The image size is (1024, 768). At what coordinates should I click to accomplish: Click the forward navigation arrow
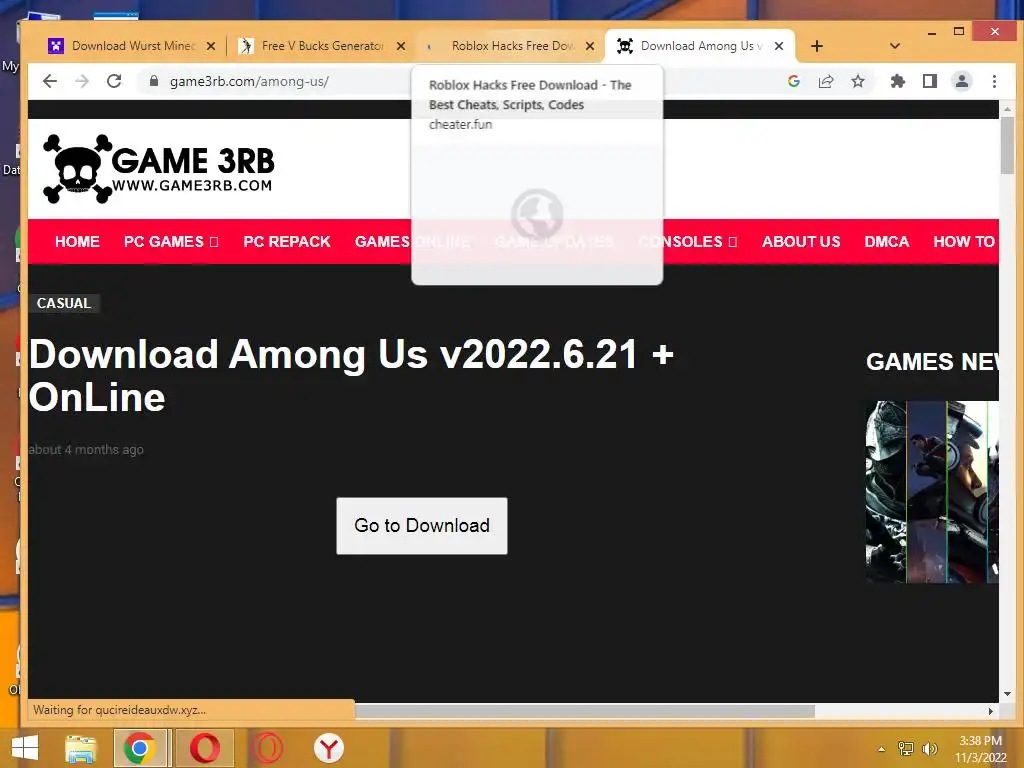tap(82, 81)
